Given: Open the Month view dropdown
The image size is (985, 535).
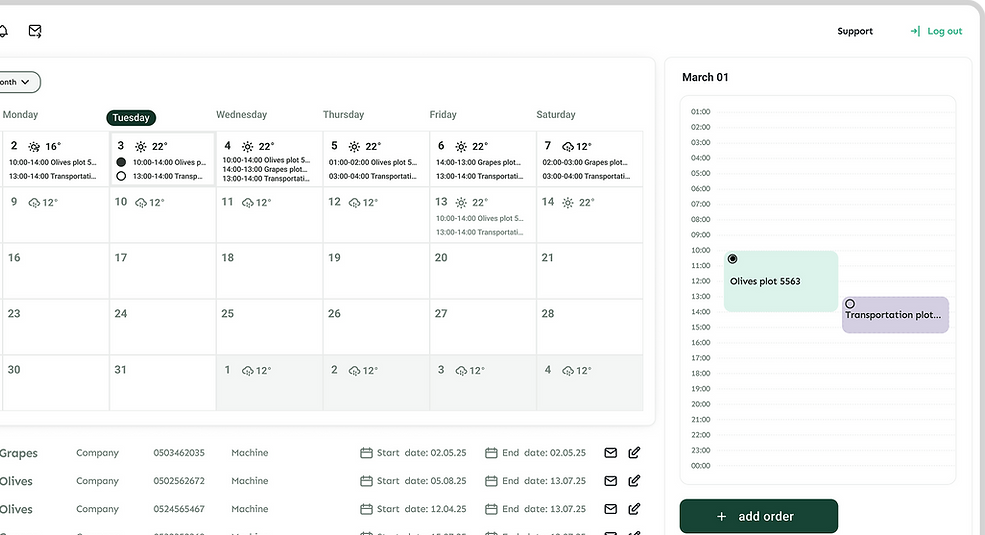Looking at the screenshot, I should tap(18, 82).
